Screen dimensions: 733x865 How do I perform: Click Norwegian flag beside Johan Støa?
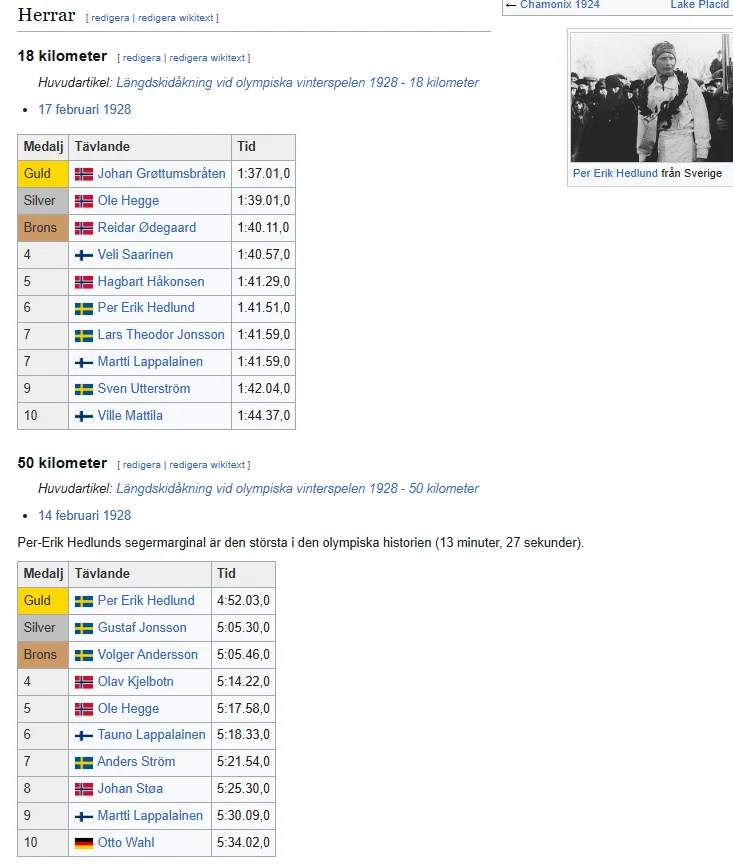pos(84,789)
